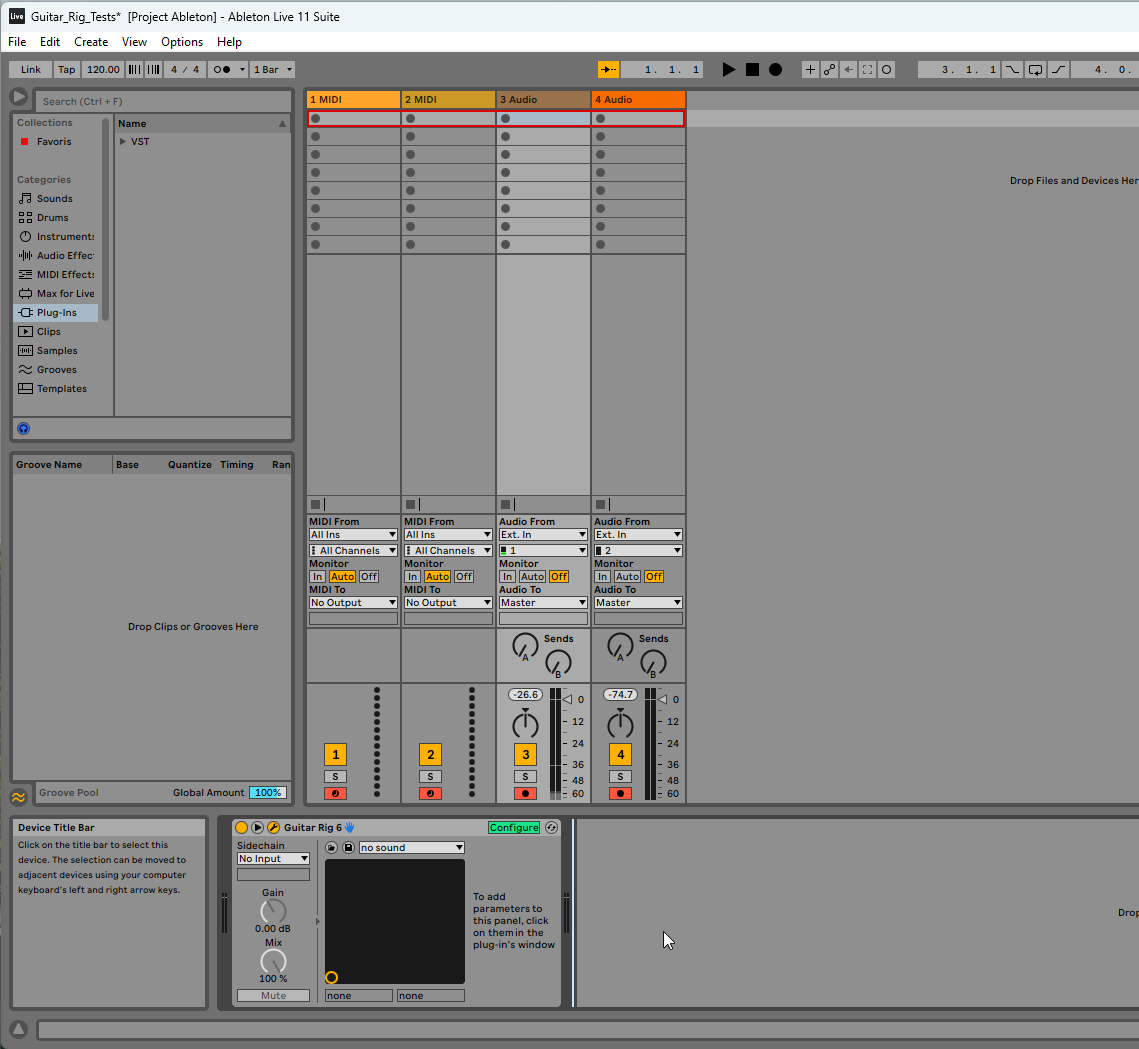Open track 1 MIDI To No Output dropdown
Image resolution: width=1139 pixels, height=1049 pixels.
[x=353, y=603]
